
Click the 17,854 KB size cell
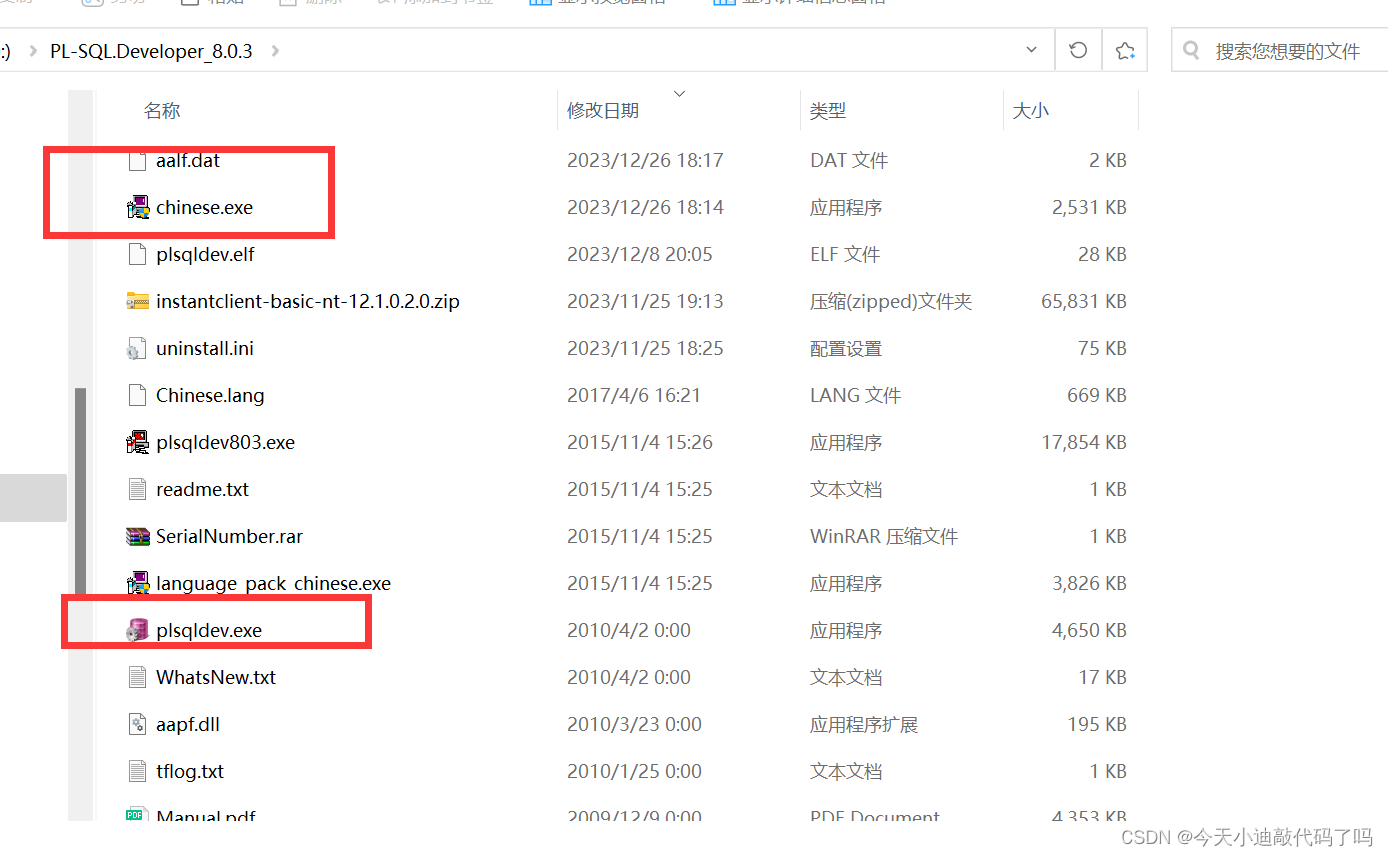[x=1084, y=442]
